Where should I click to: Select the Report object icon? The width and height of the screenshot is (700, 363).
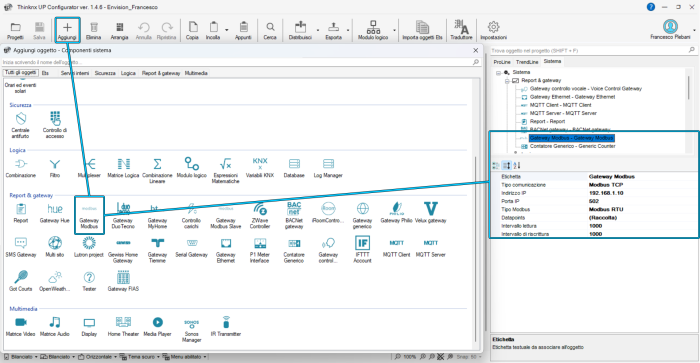pos(21,213)
